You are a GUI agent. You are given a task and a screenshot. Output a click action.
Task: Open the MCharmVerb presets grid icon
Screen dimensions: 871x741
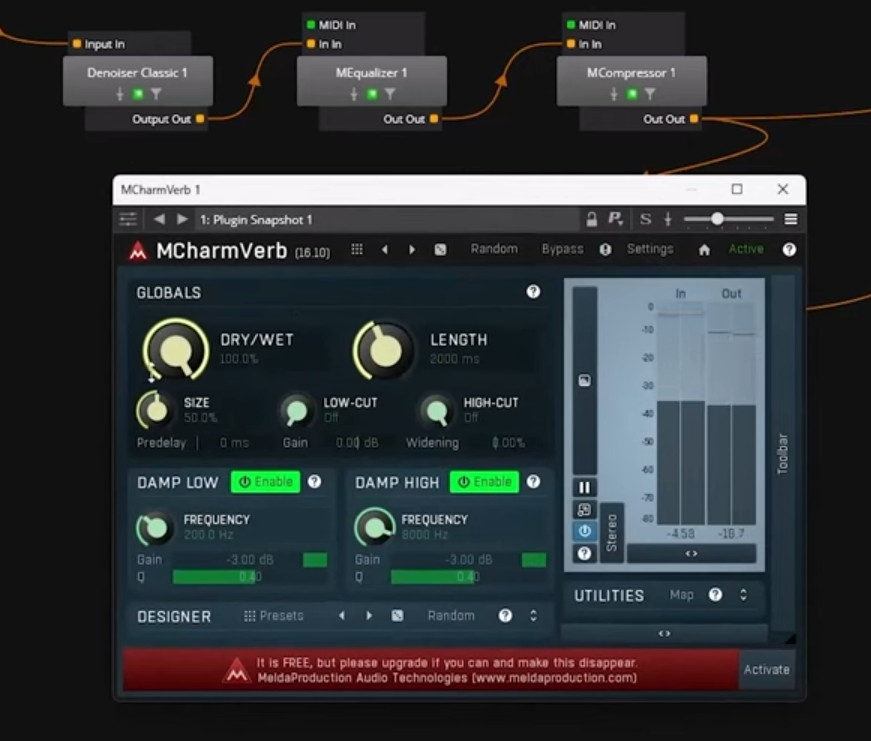pyautogui.click(x=357, y=249)
